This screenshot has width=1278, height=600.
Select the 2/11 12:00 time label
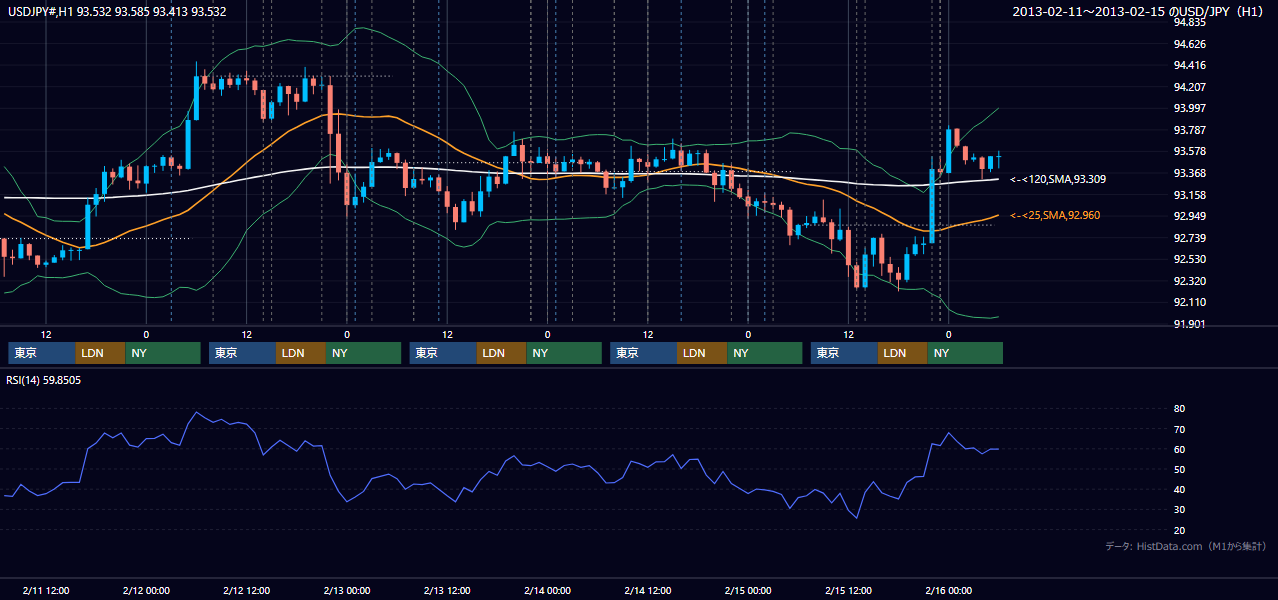pos(46,590)
